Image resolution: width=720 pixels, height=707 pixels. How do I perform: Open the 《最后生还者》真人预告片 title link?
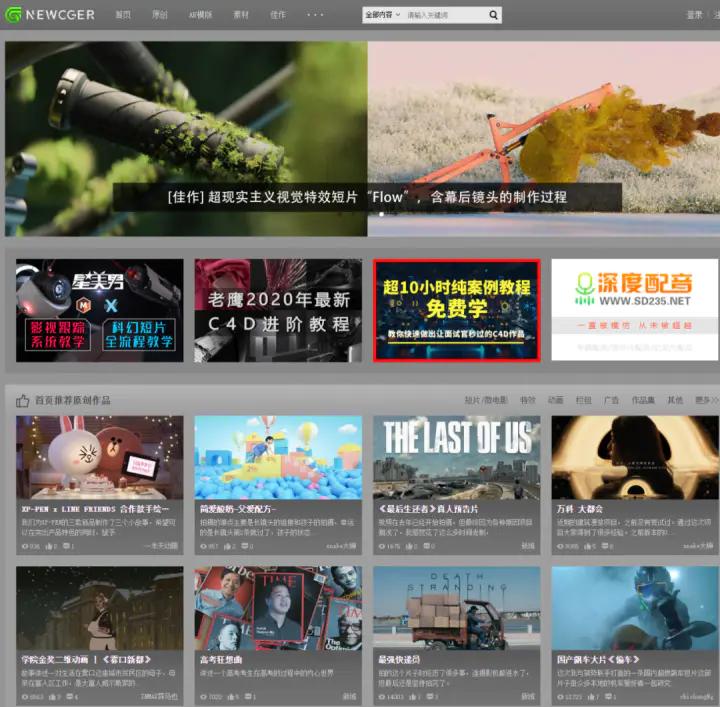428,509
